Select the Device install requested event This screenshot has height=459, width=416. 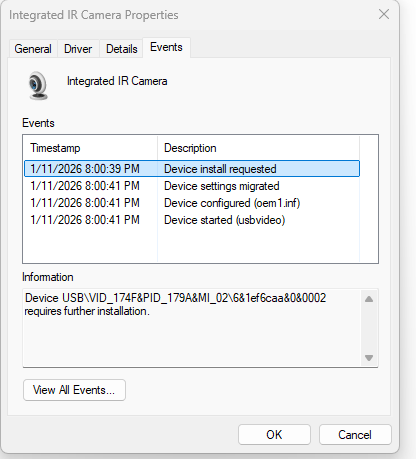192,169
